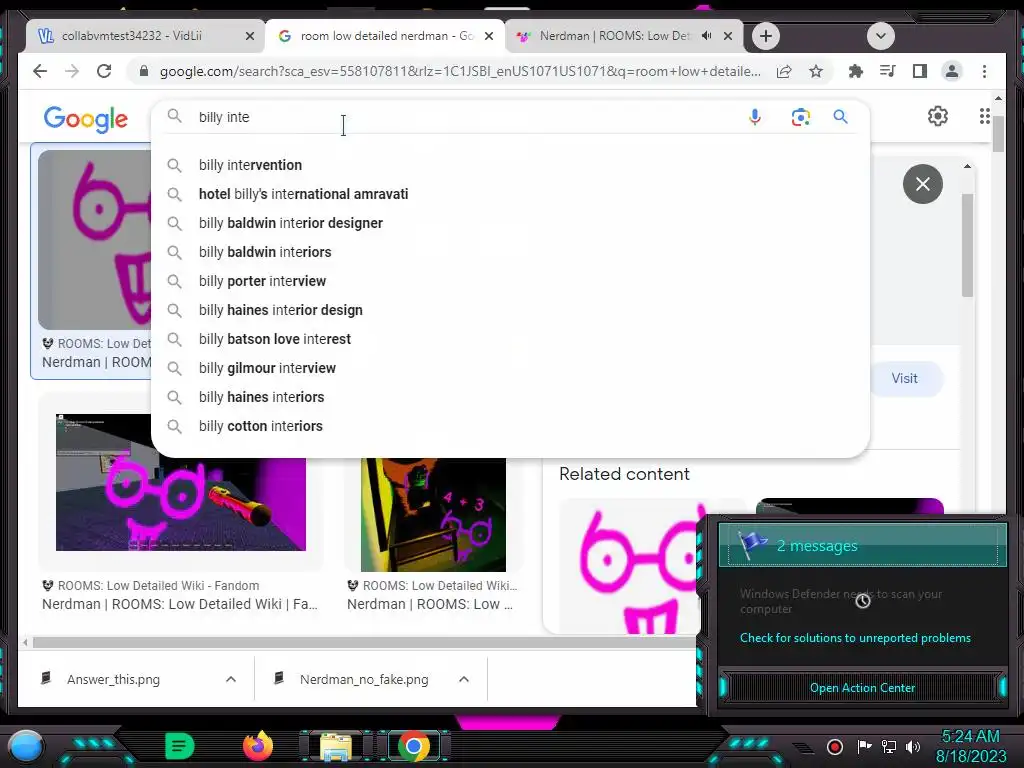The width and height of the screenshot is (1024, 768).
Task: Close the Nerdman ROOMS tab
Action: coord(728,36)
